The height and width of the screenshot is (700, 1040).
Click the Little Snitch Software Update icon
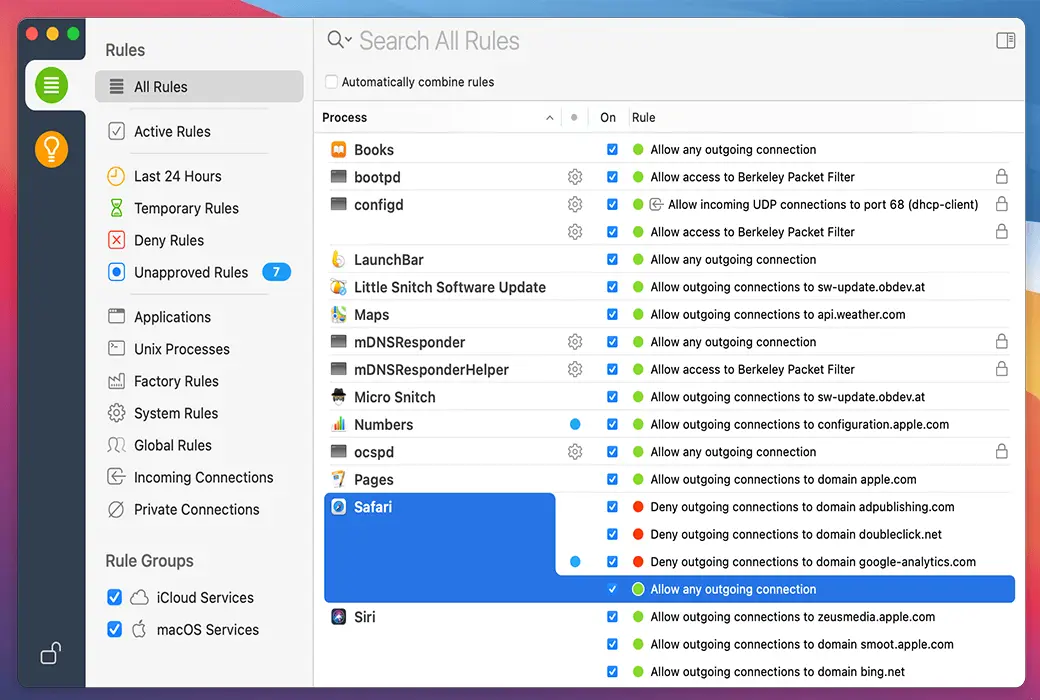pyautogui.click(x=339, y=287)
